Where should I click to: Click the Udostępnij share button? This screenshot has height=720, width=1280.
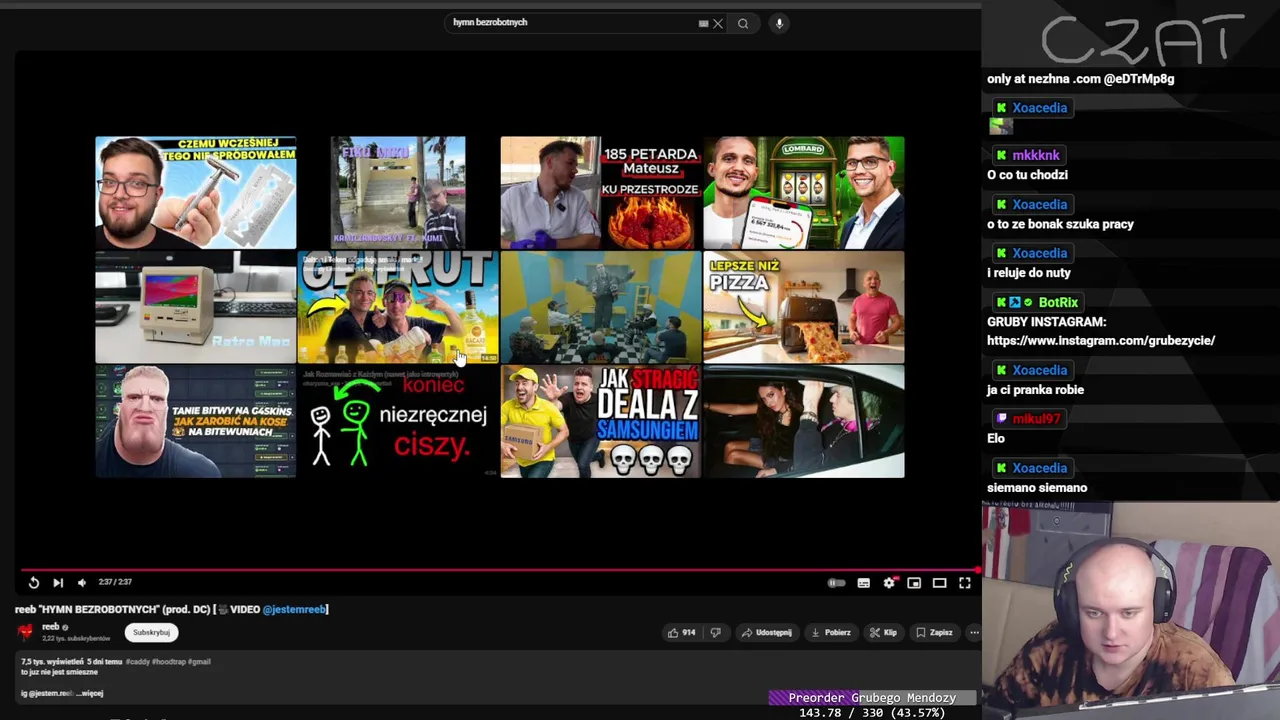point(766,632)
